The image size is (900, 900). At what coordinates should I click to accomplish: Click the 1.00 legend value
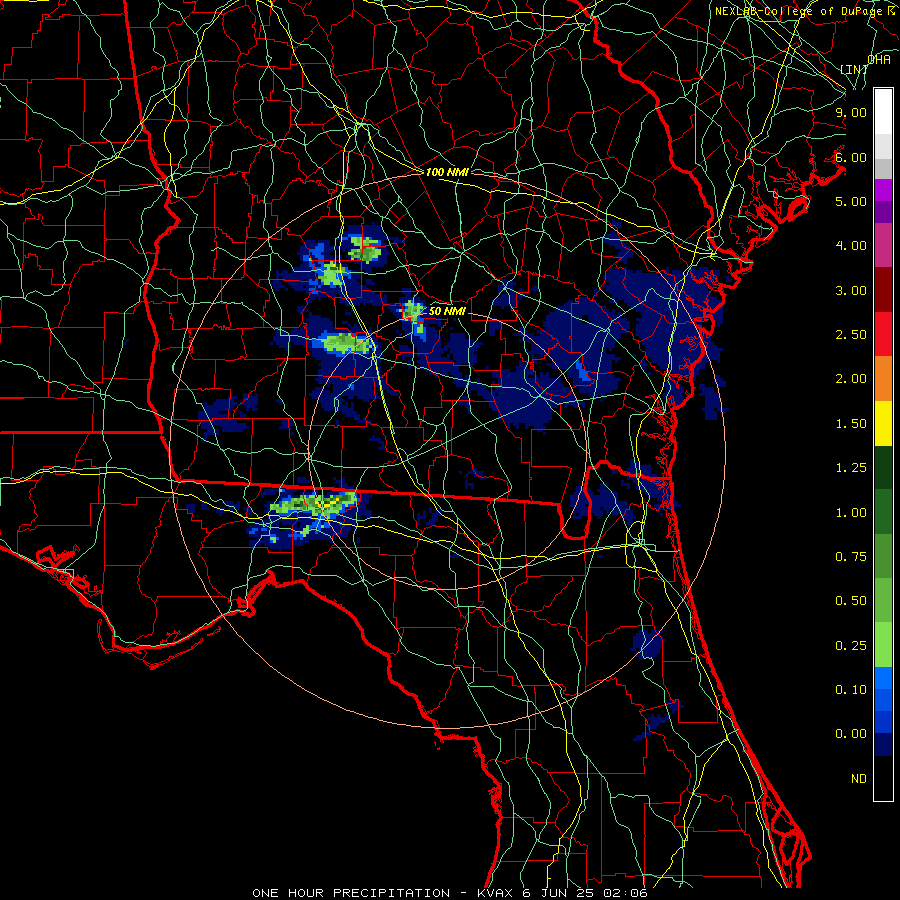click(x=851, y=513)
